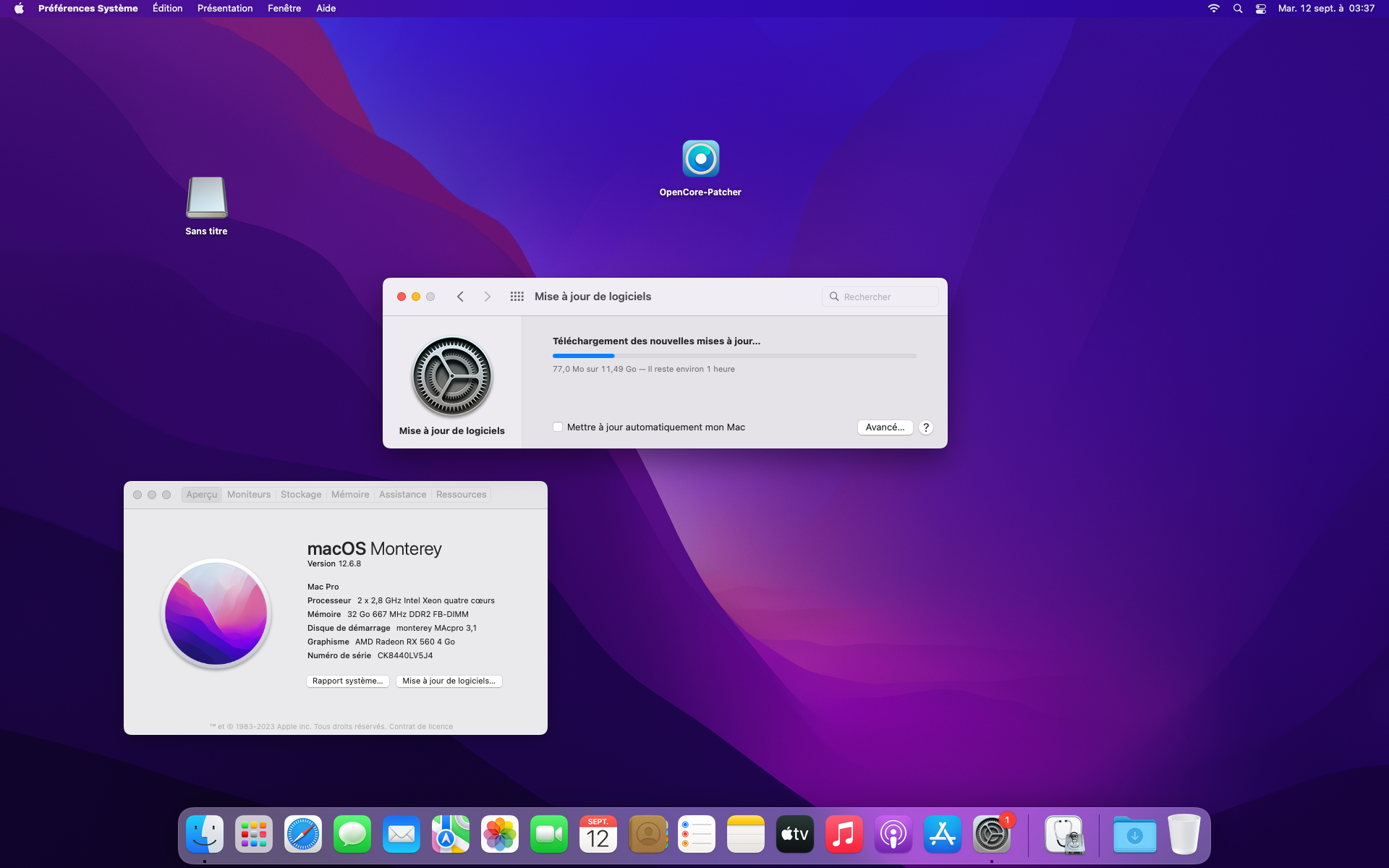This screenshot has width=1389, height=868.
Task: Open Control Center in menu bar
Action: coord(1261,9)
